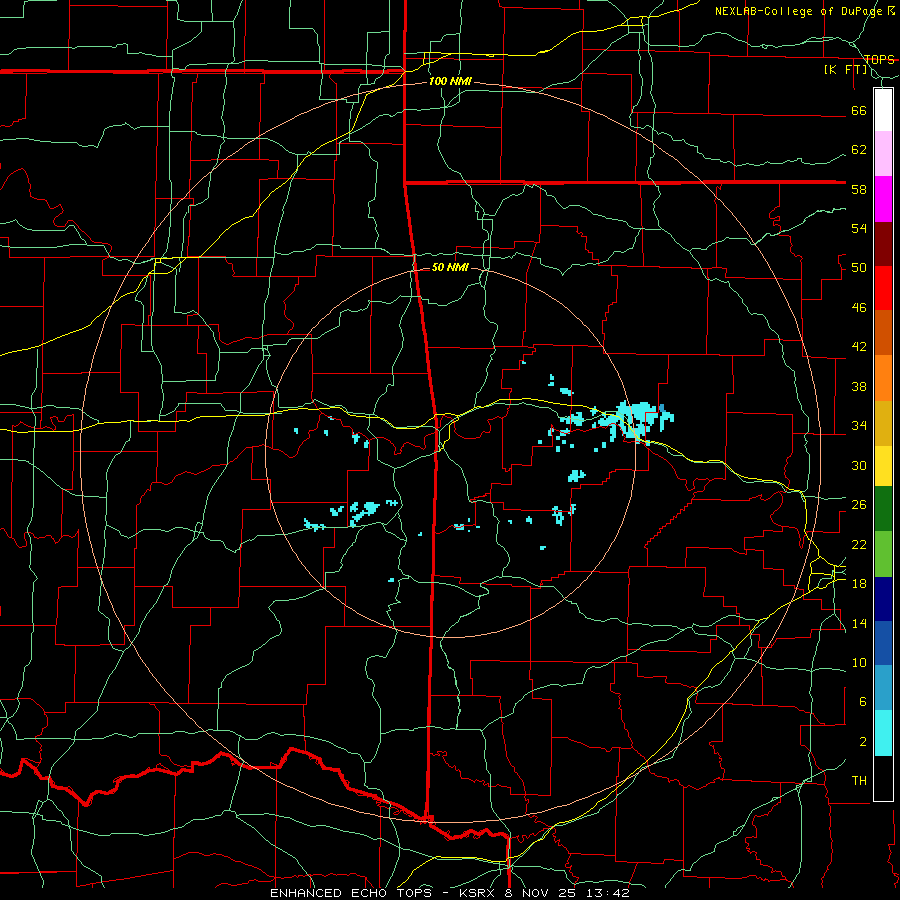Screen dimensions: 900x900
Task: Click the bright orange legend swatch near 38
Action: pyautogui.click(x=883, y=378)
